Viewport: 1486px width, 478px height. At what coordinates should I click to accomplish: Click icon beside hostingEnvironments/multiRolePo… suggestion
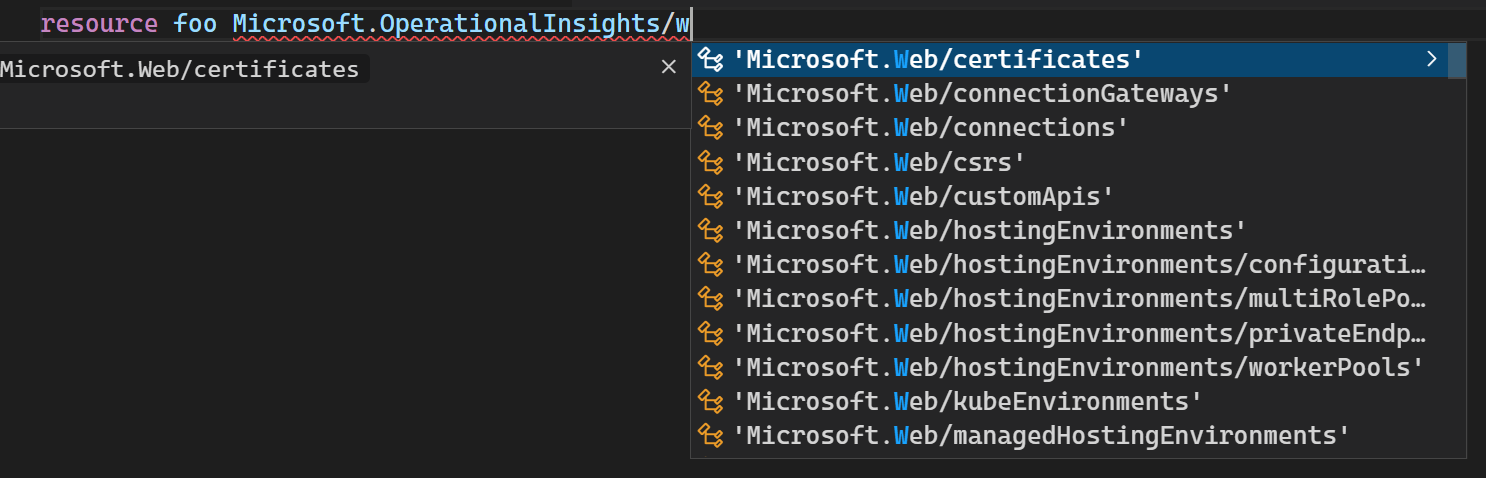point(710,299)
